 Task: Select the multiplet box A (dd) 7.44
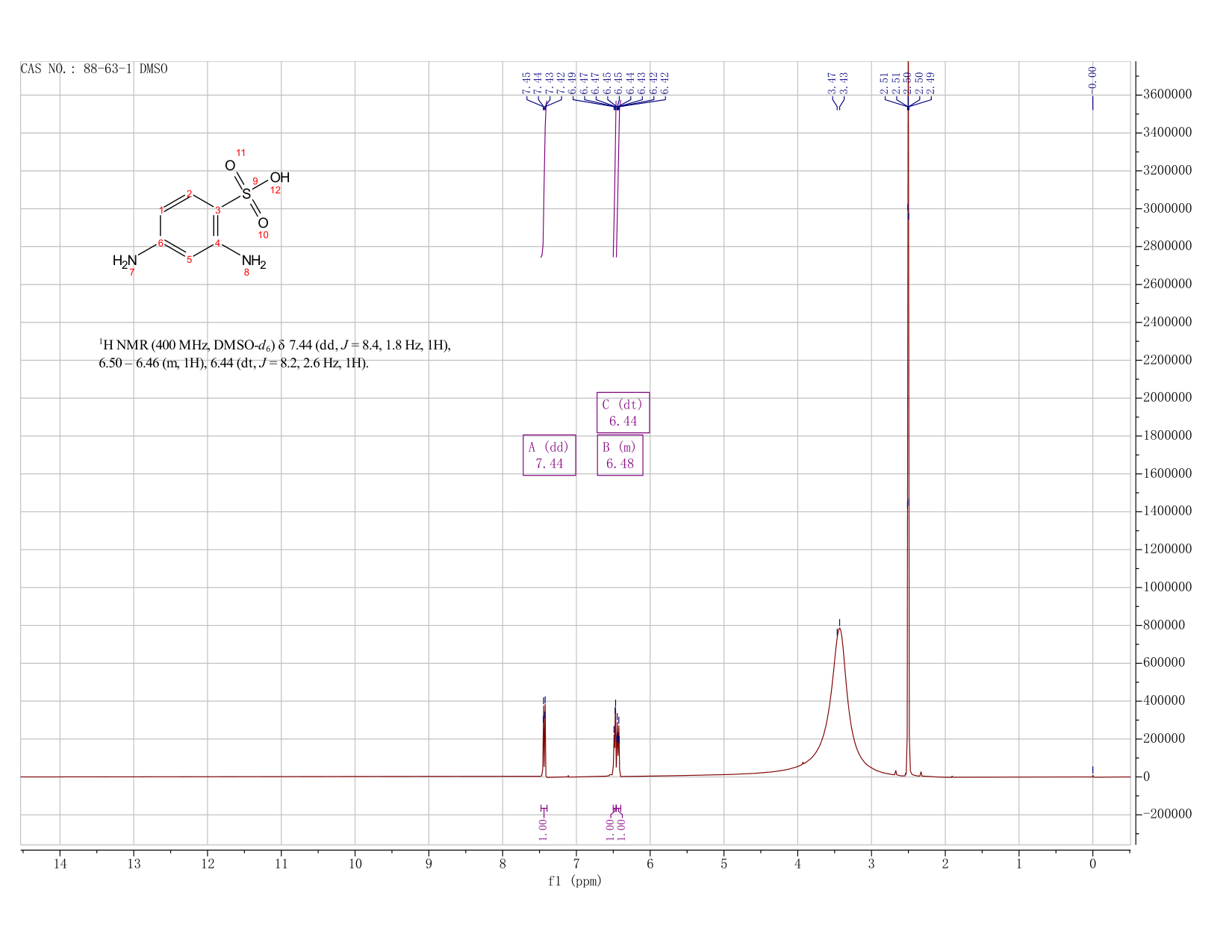(549, 455)
